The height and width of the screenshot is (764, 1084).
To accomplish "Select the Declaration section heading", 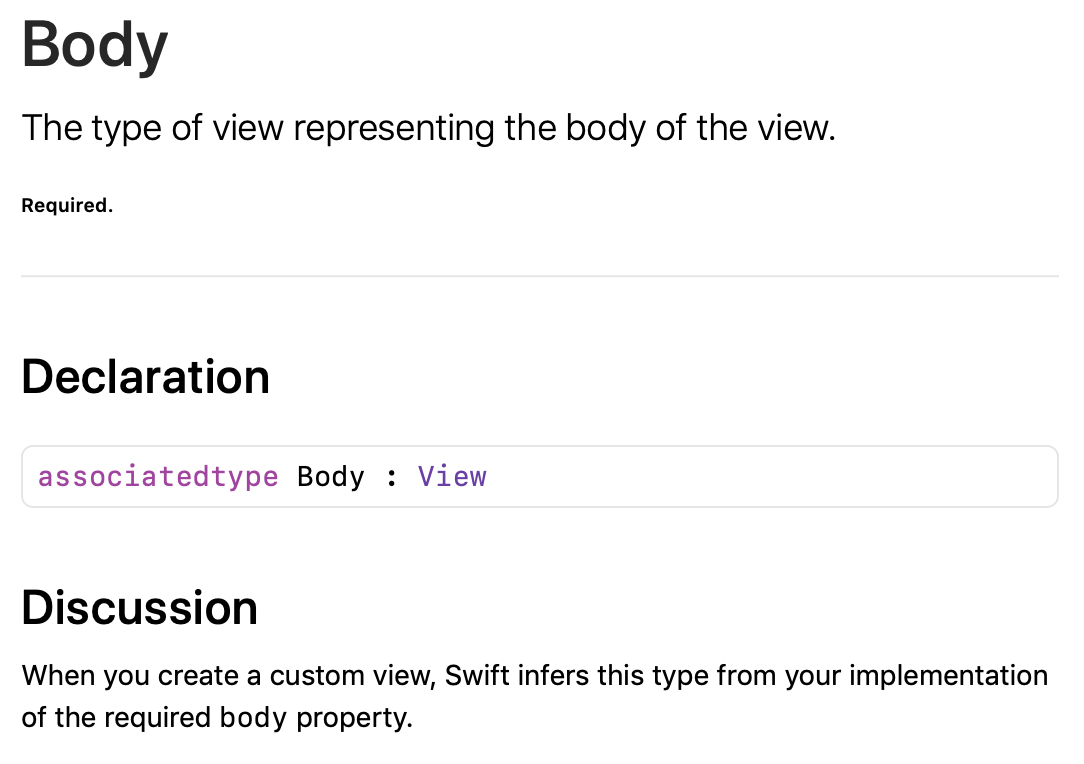I will (146, 377).
